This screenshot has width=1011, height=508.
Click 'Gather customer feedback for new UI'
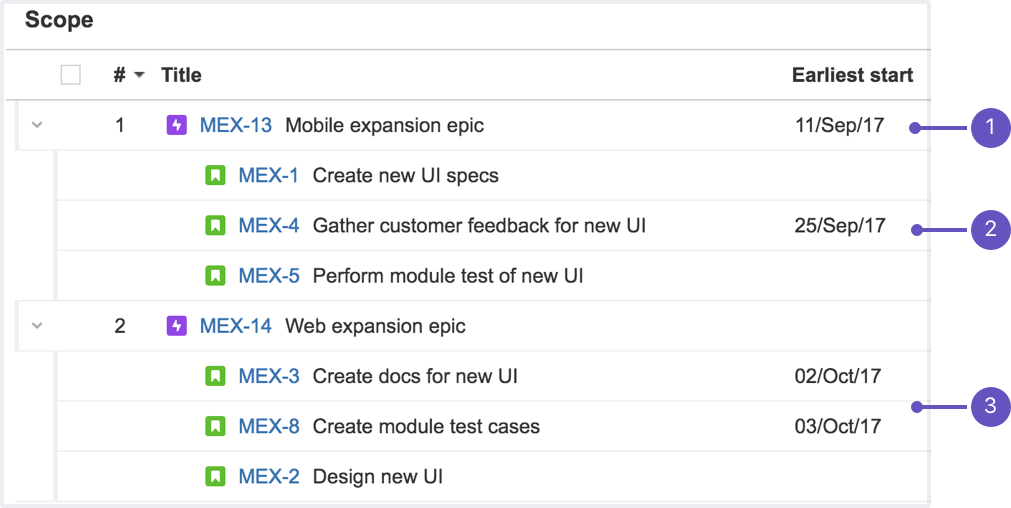(x=479, y=226)
